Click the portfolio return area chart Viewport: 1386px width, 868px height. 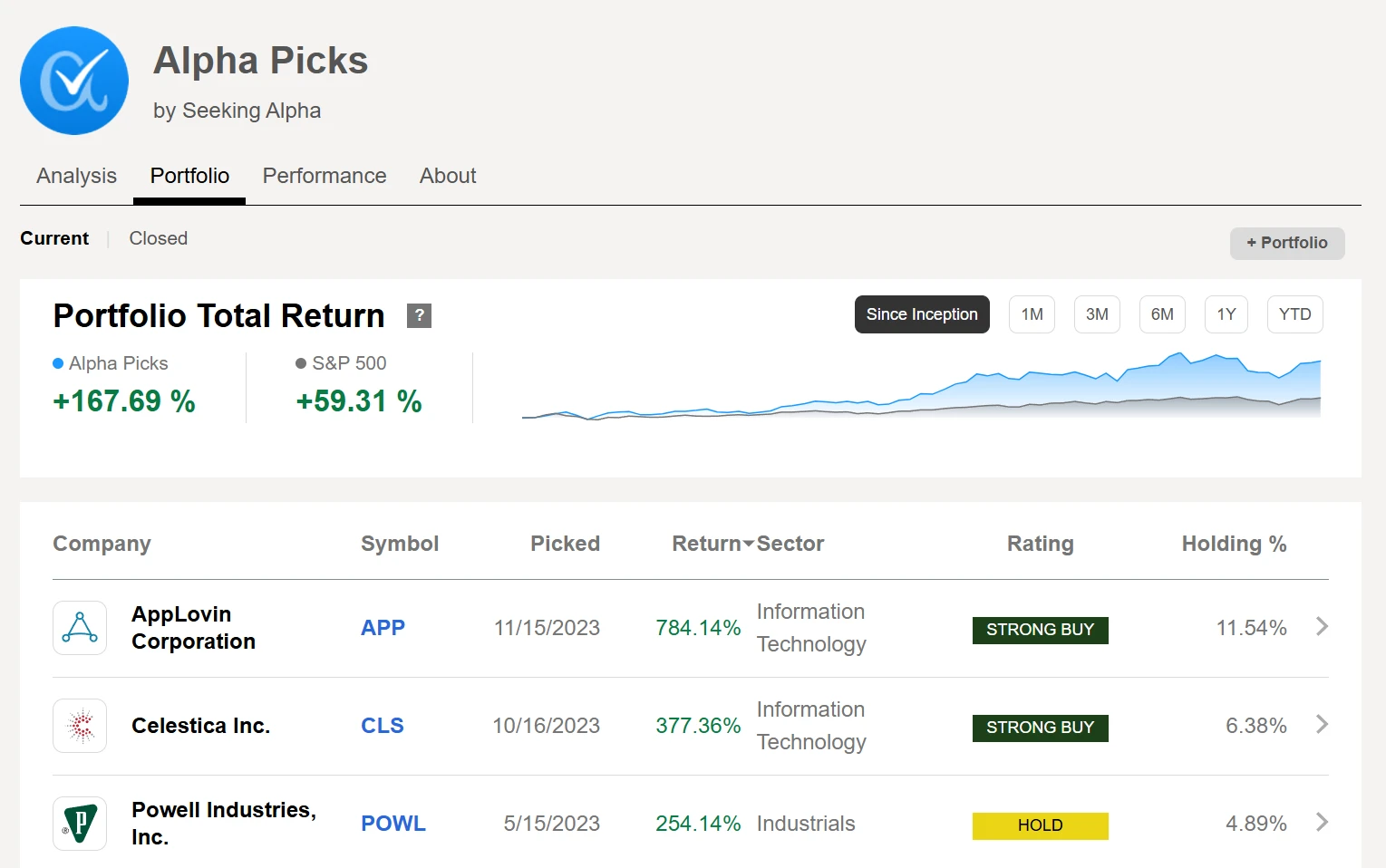click(x=921, y=386)
